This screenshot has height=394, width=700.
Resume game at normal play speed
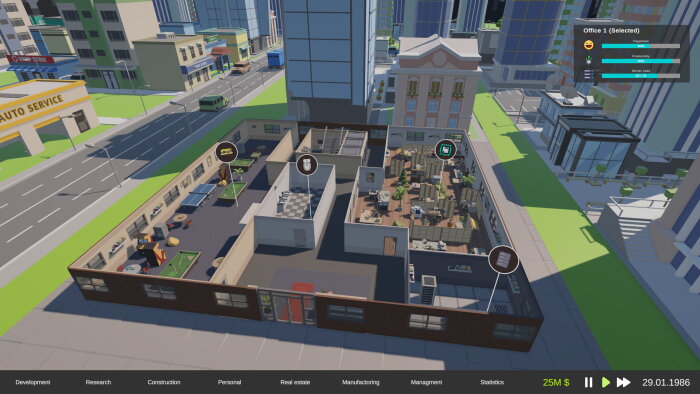coord(606,382)
